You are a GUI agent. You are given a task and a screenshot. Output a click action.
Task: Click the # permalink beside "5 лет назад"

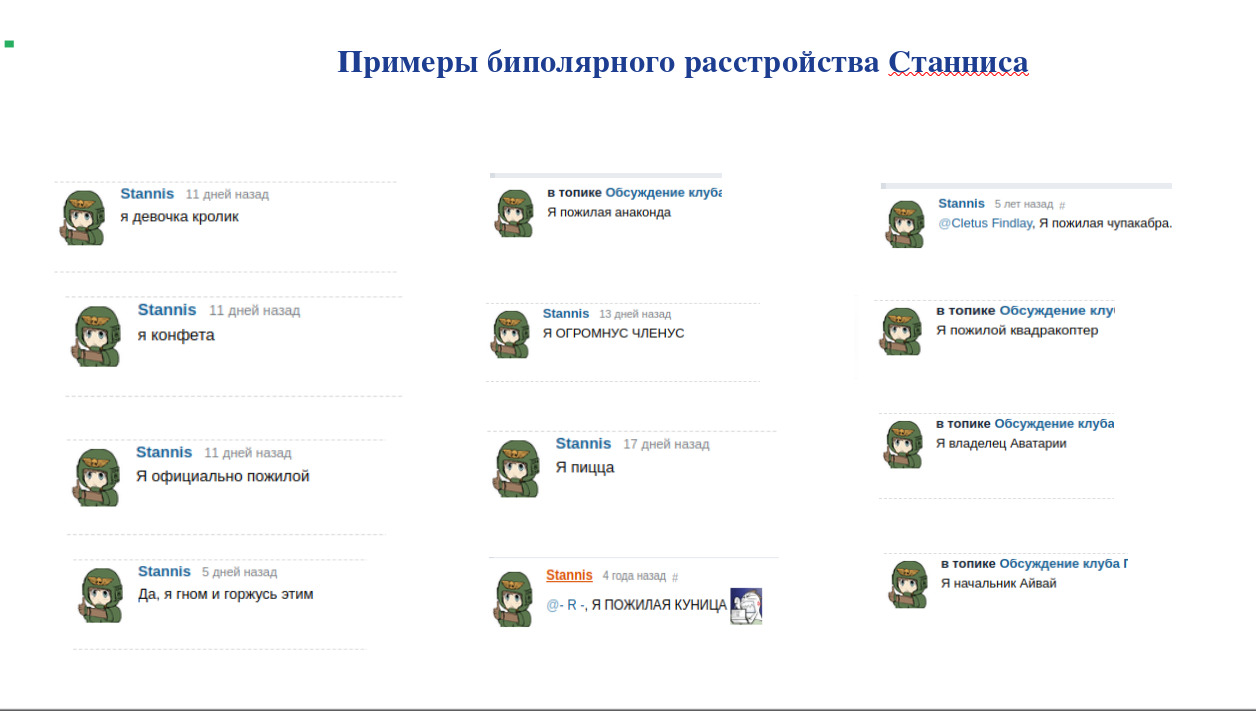[x=1062, y=205]
